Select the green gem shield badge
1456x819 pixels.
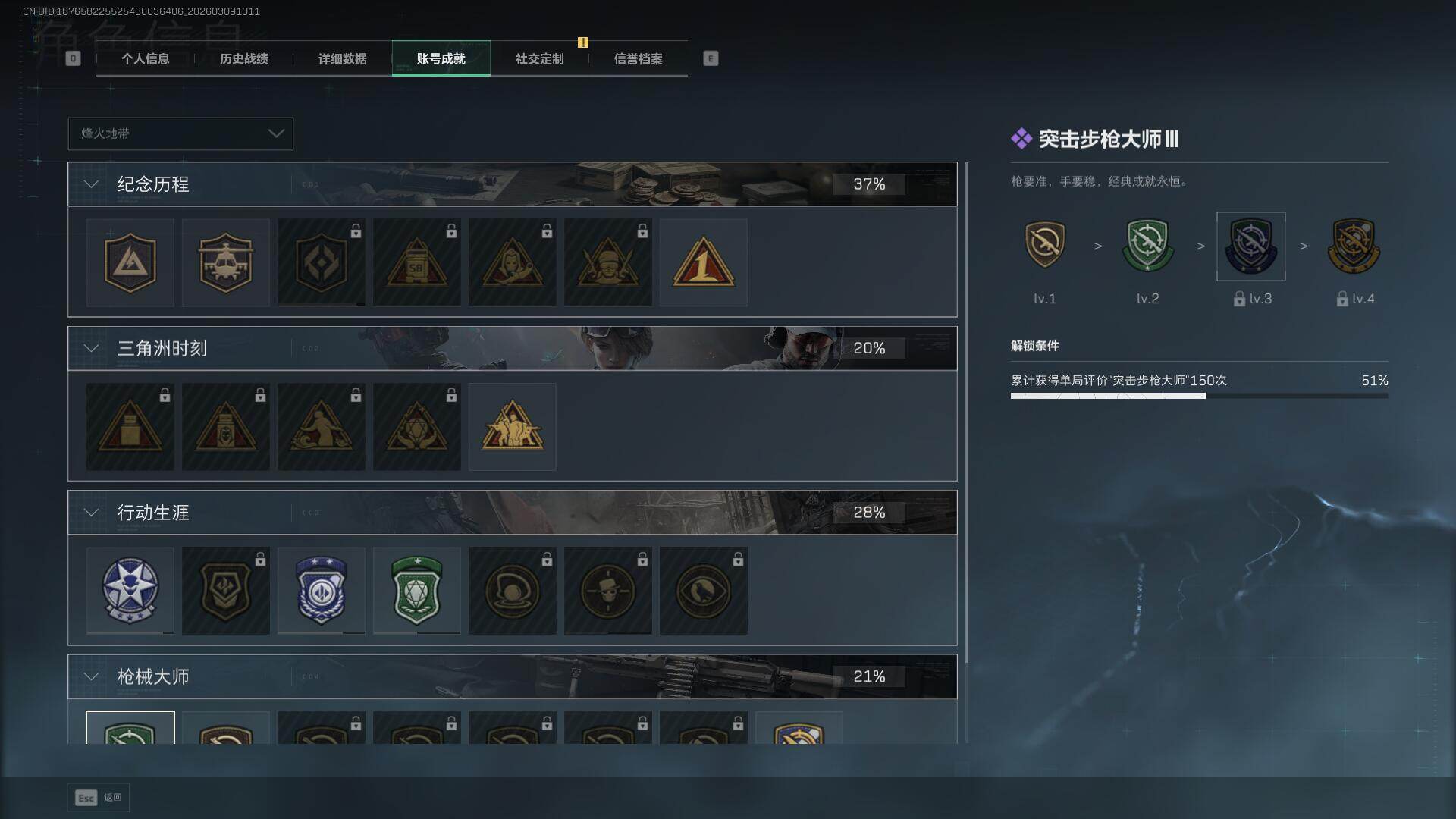click(416, 590)
